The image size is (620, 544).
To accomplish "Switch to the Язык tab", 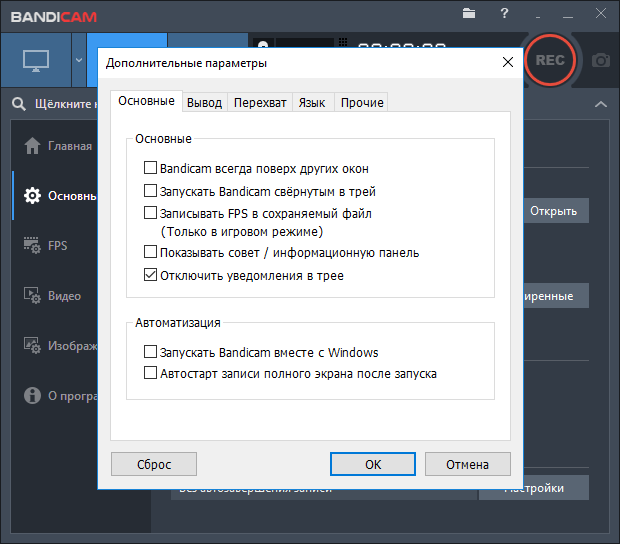I will pyautogui.click(x=313, y=103).
